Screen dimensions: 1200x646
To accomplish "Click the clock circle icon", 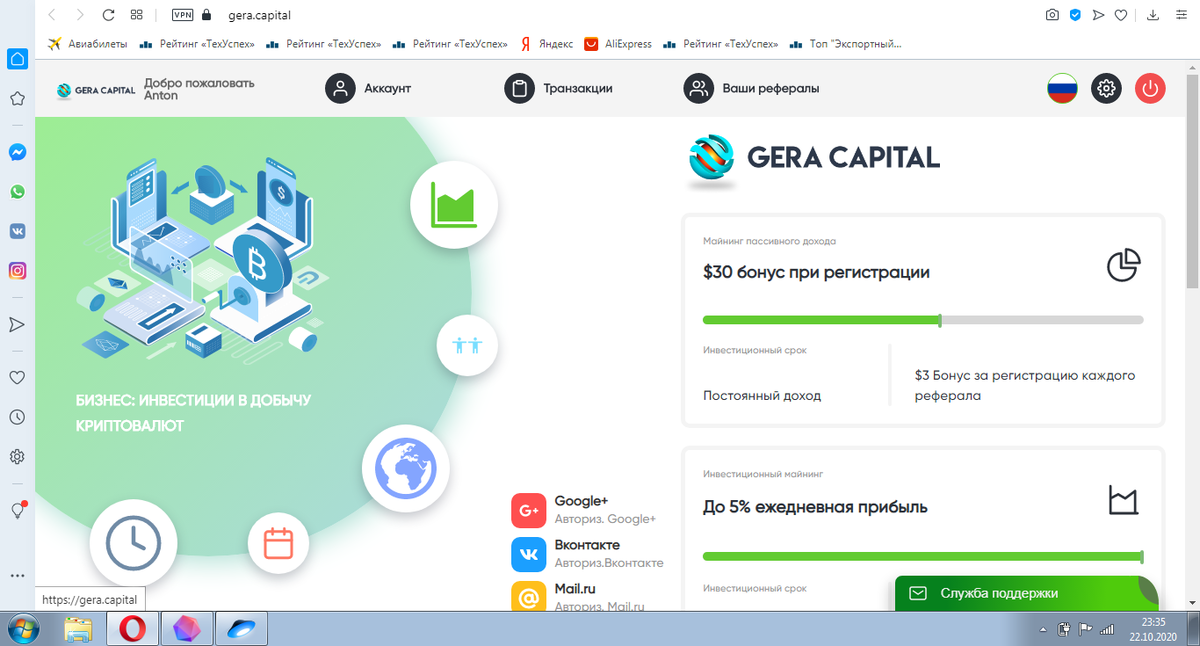I will [x=133, y=543].
